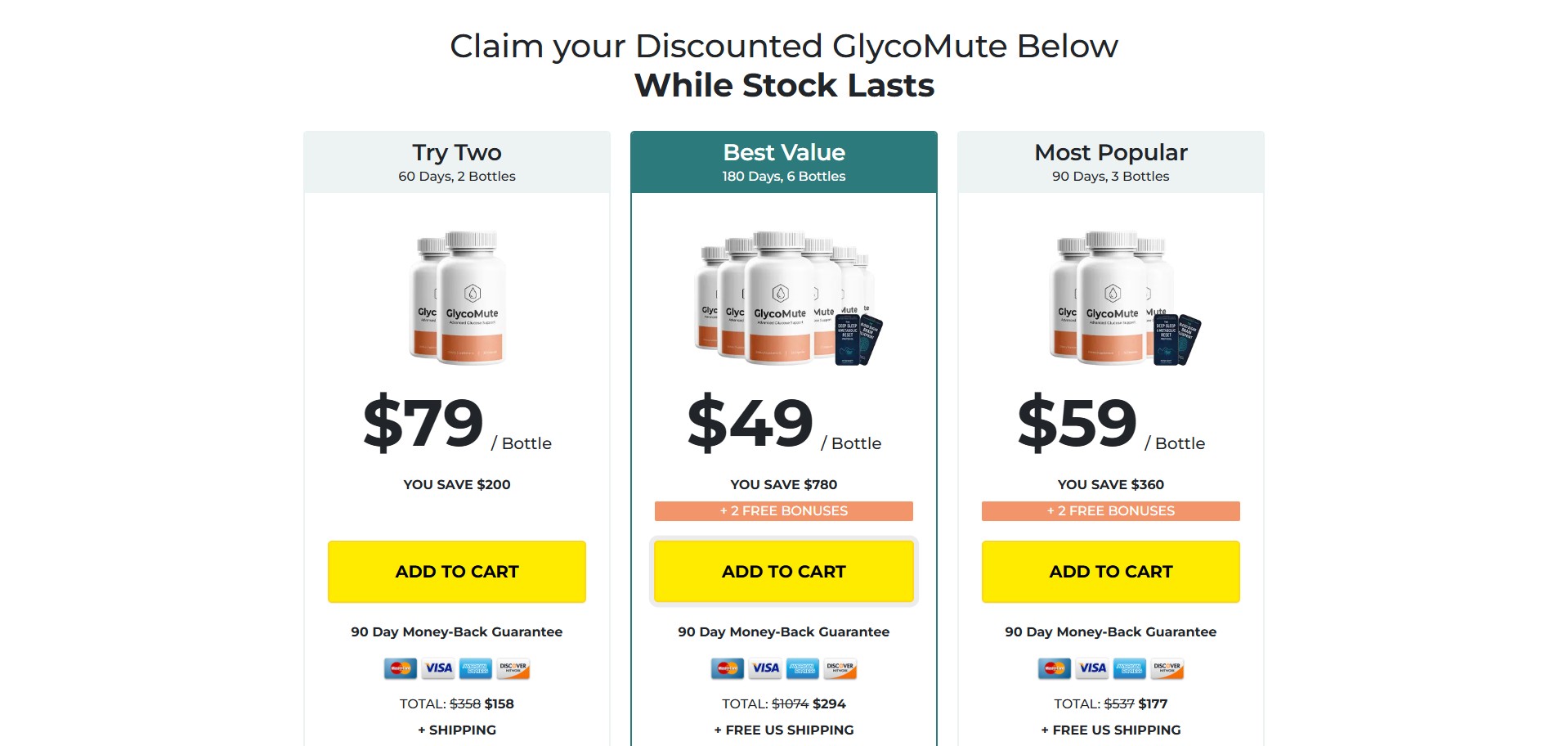Viewport: 1568px width, 746px height.
Task: Click American Express icon in Best Value package
Action: 803,668
